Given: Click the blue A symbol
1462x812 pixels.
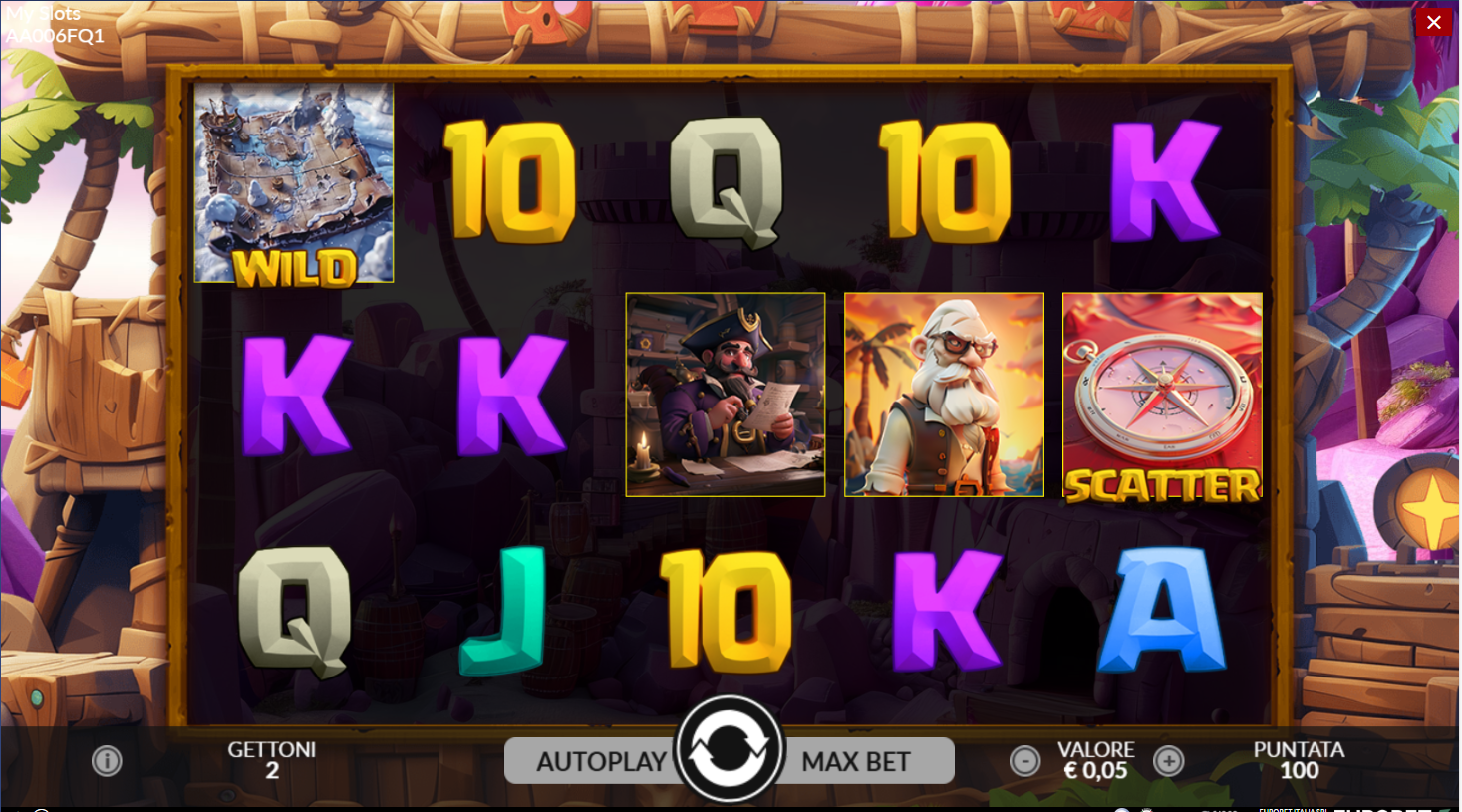Looking at the screenshot, I should [1162, 610].
